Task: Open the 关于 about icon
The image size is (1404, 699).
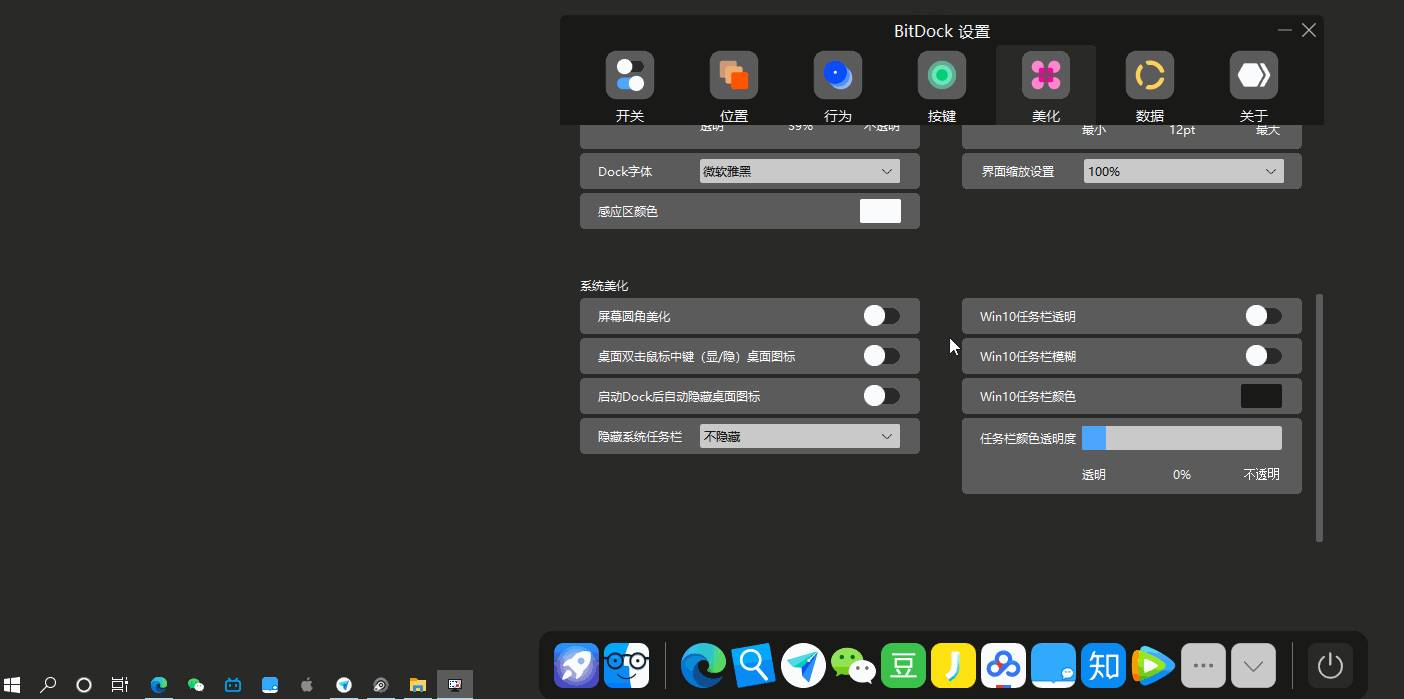Action: 1254,75
